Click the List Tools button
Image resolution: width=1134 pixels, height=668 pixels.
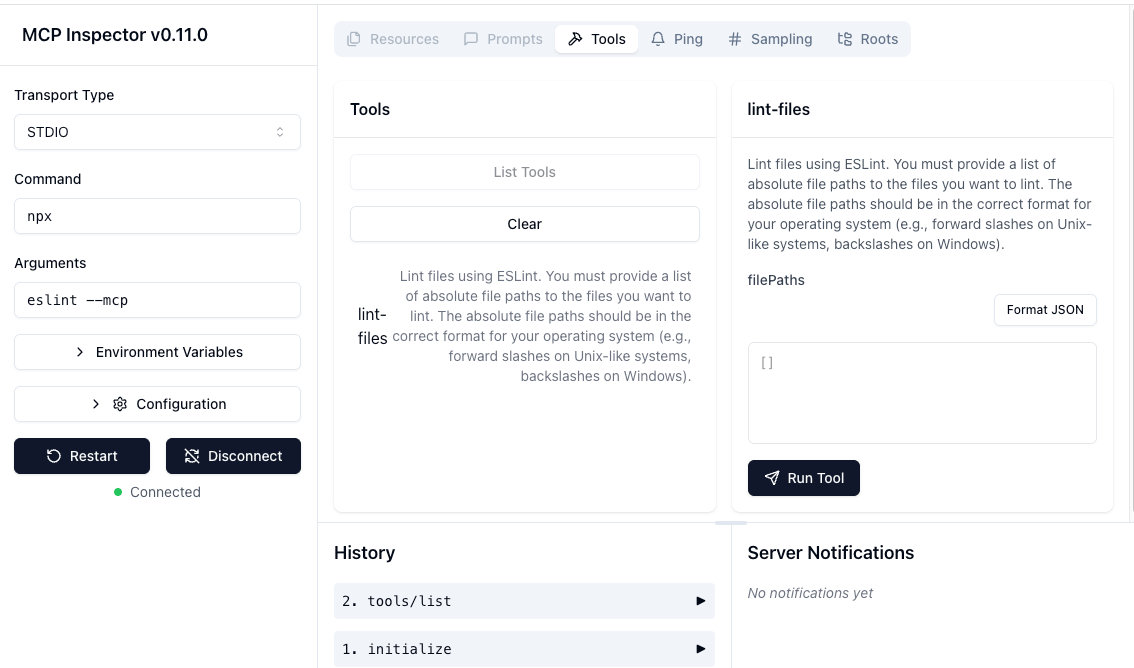[x=524, y=172]
